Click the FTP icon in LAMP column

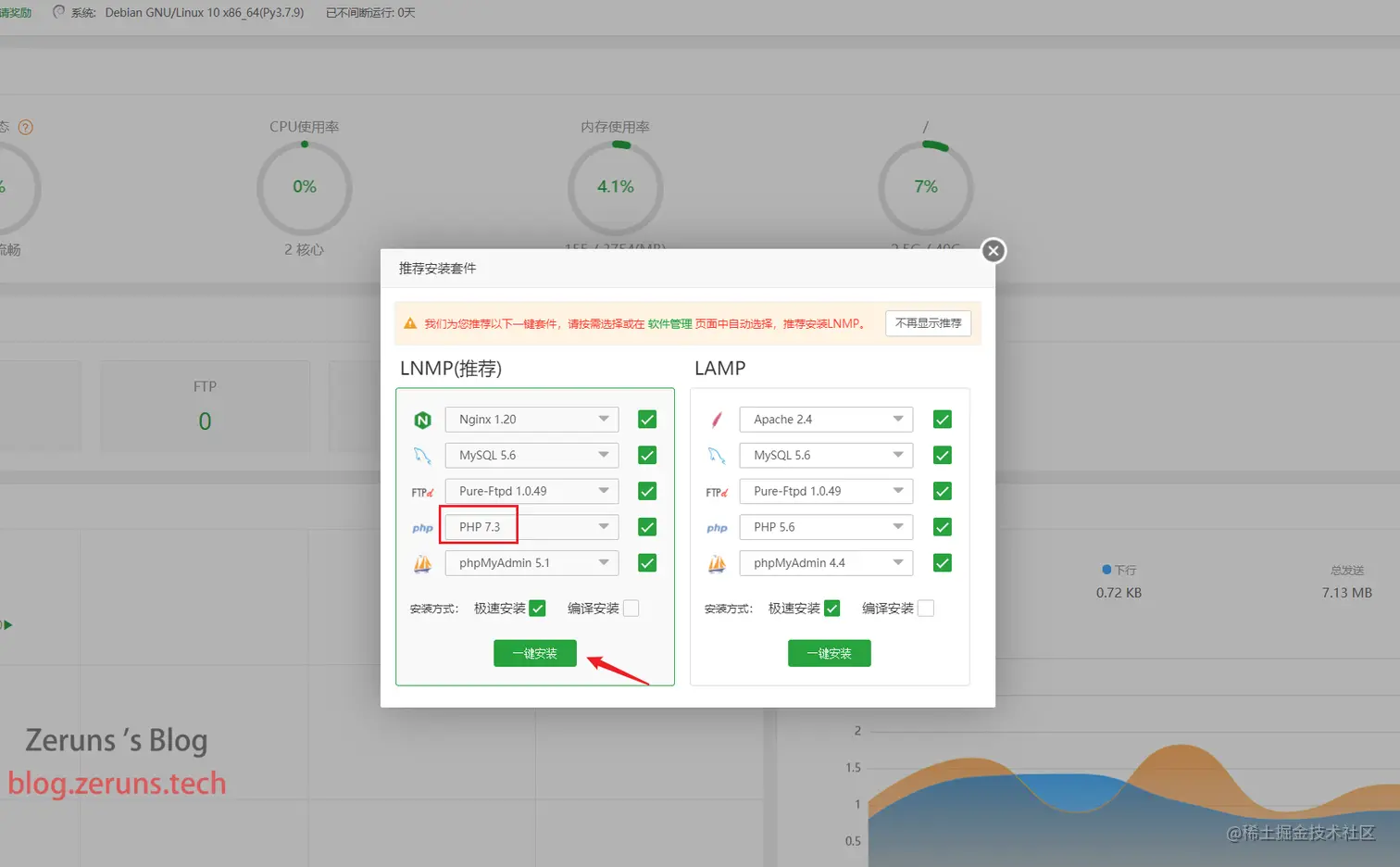[x=717, y=492]
